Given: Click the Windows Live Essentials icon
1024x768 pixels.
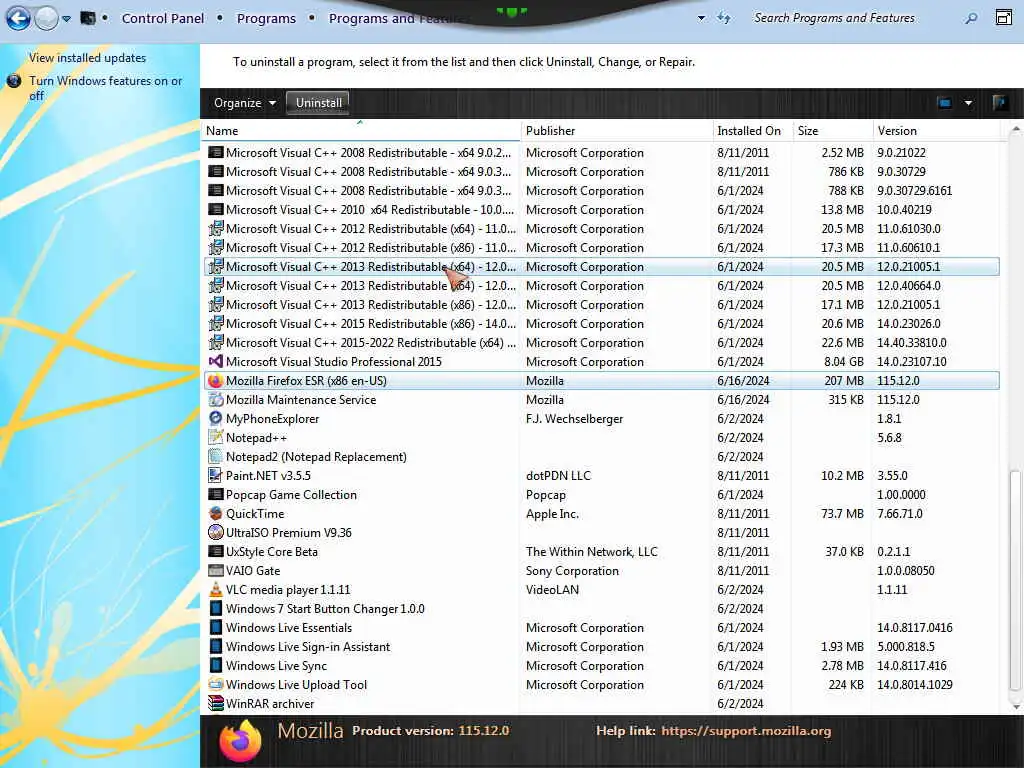Looking at the screenshot, I should tap(216, 627).
